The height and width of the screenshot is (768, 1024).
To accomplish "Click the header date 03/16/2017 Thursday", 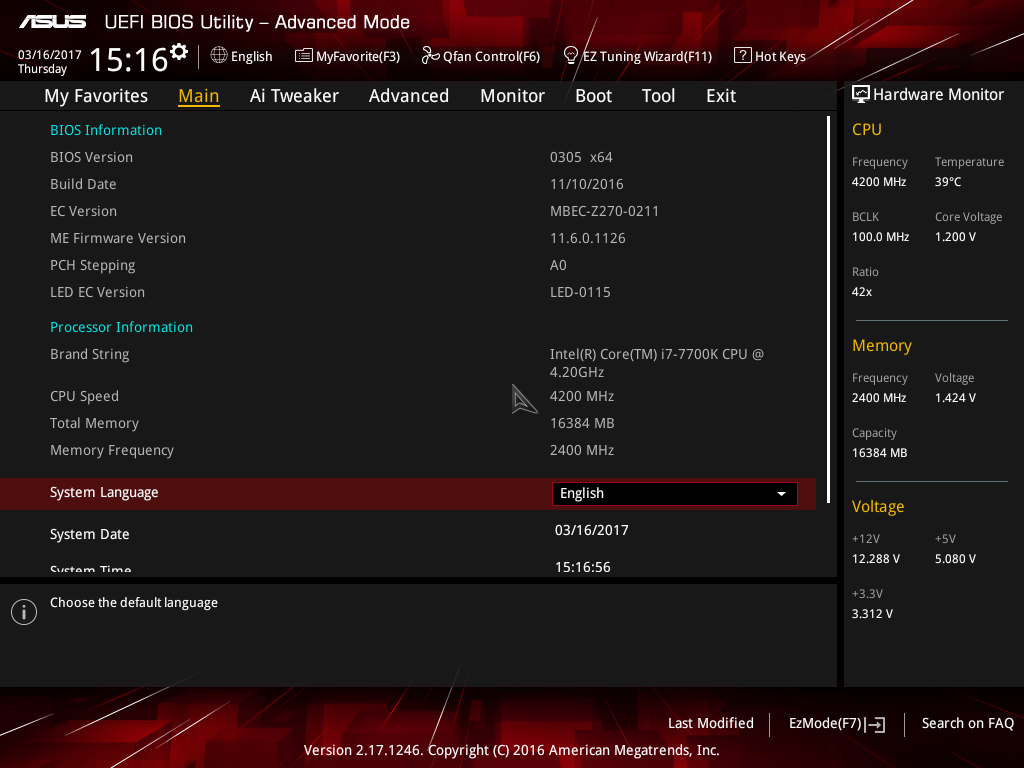I will click(49, 61).
